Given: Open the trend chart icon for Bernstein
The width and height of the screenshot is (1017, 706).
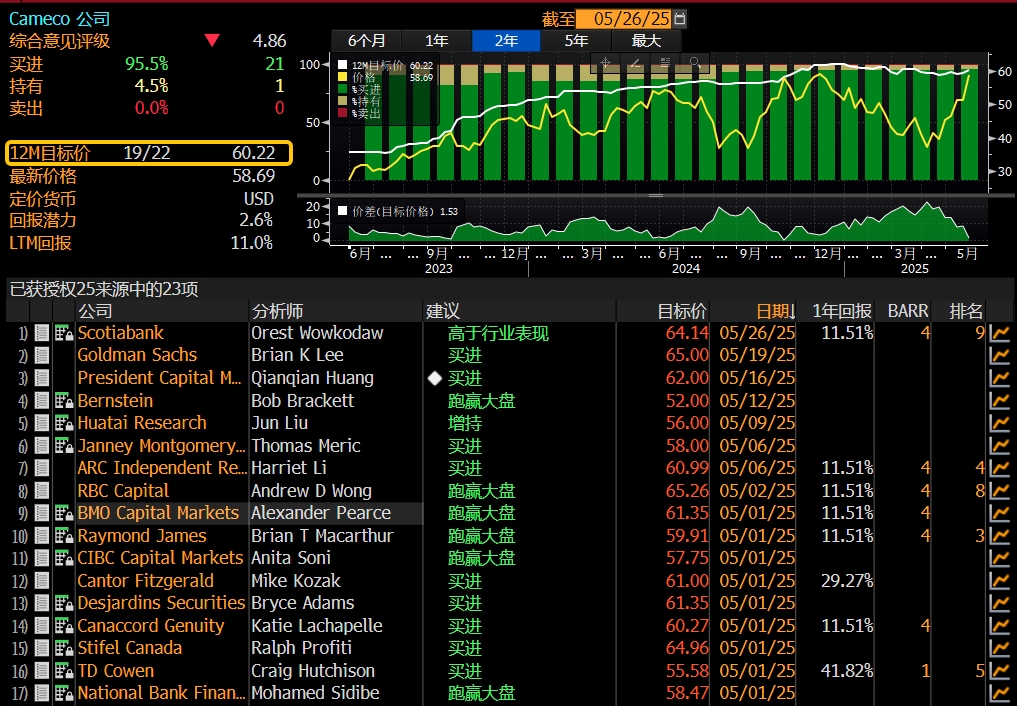Looking at the screenshot, I should point(1000,401).
